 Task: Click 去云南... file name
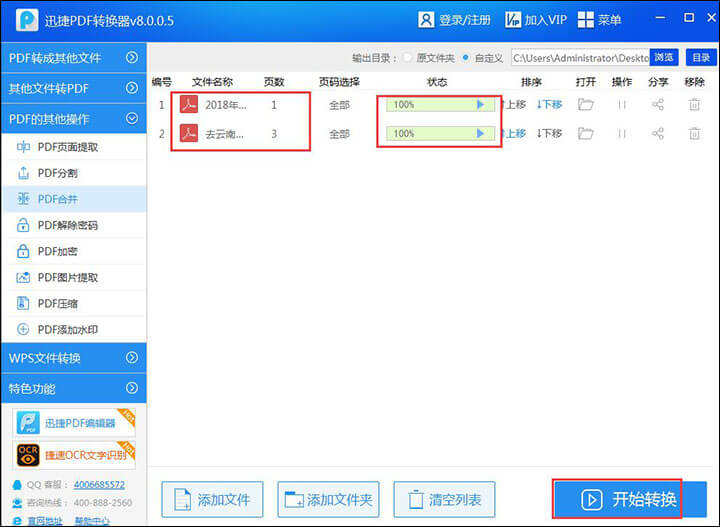coord(224,134)
